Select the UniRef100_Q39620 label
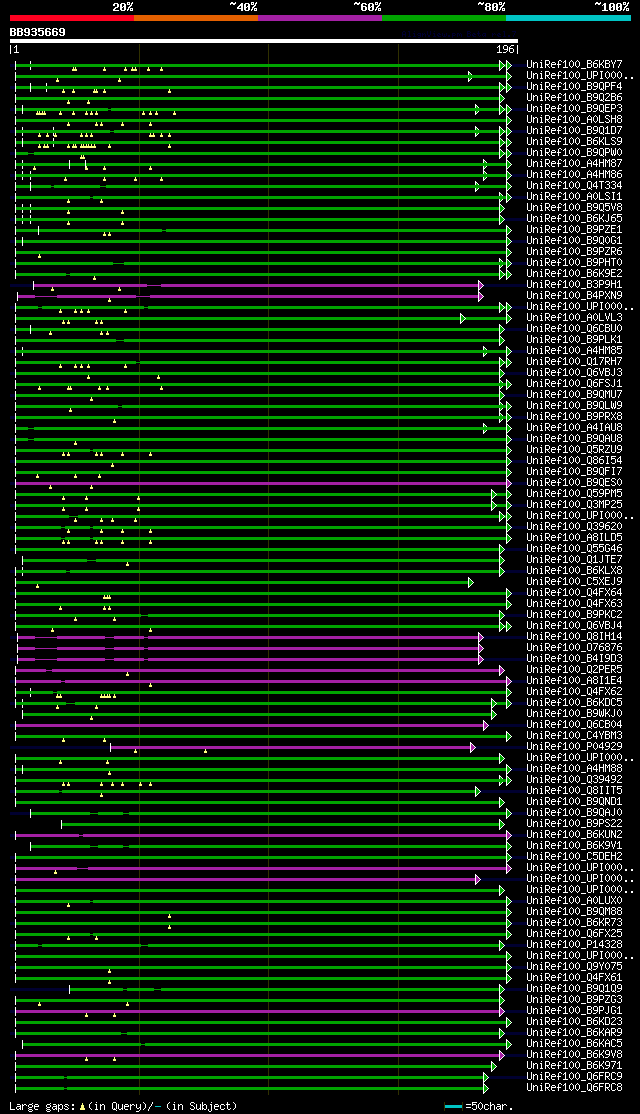Screen dimensions: 640x1114 tap(575, 526)
